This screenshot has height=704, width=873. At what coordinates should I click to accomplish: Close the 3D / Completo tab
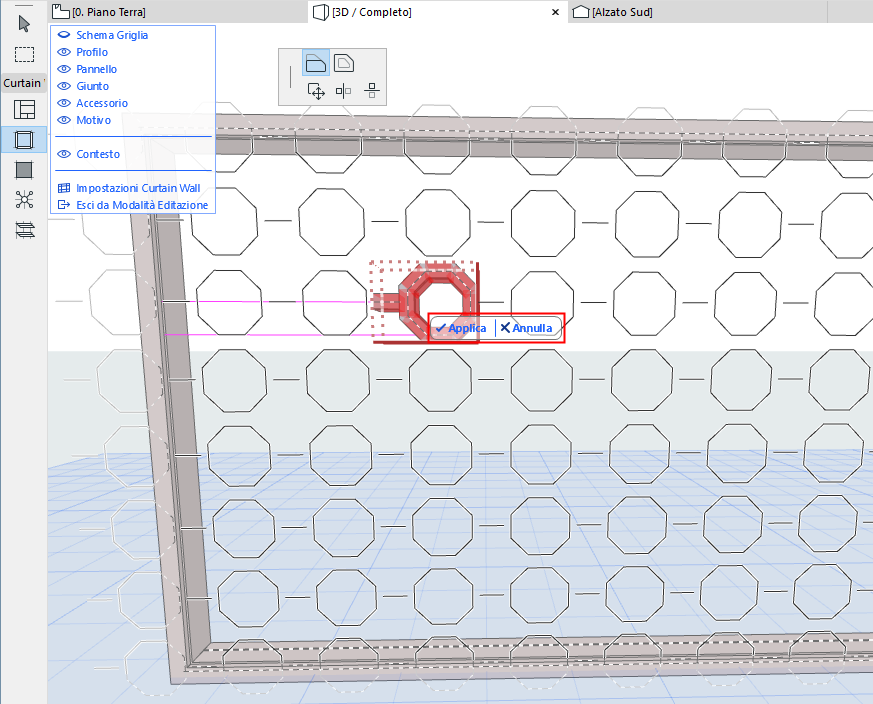click(555, 12)
